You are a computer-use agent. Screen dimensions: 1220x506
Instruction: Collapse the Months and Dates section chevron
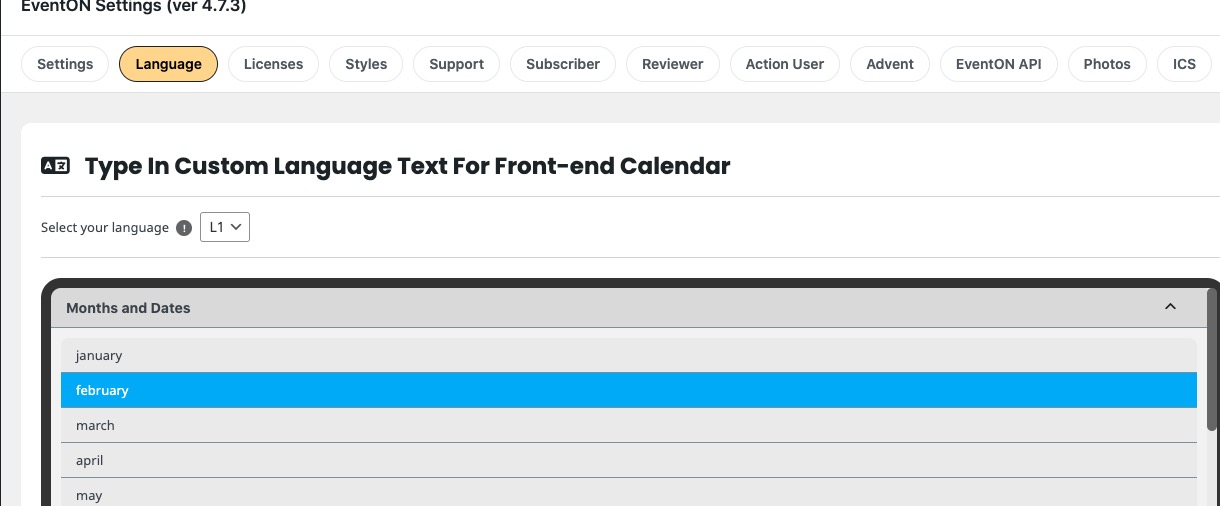(x=1171, y=307)
